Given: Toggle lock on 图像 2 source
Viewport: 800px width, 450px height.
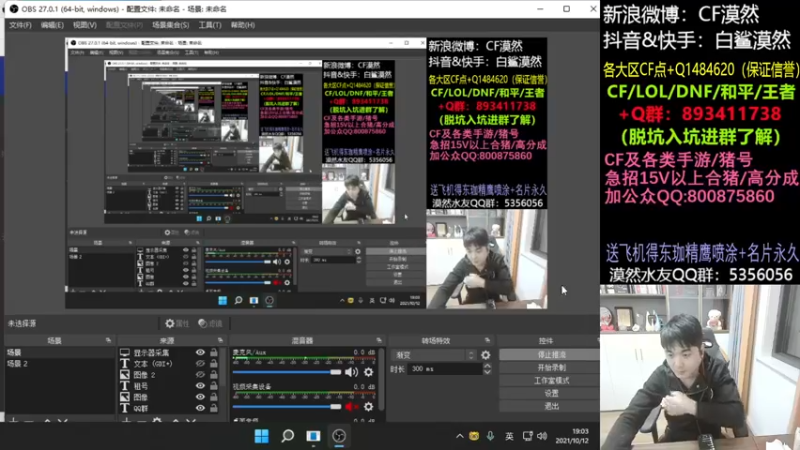Looking at the screenshot, I should (214, 375).
